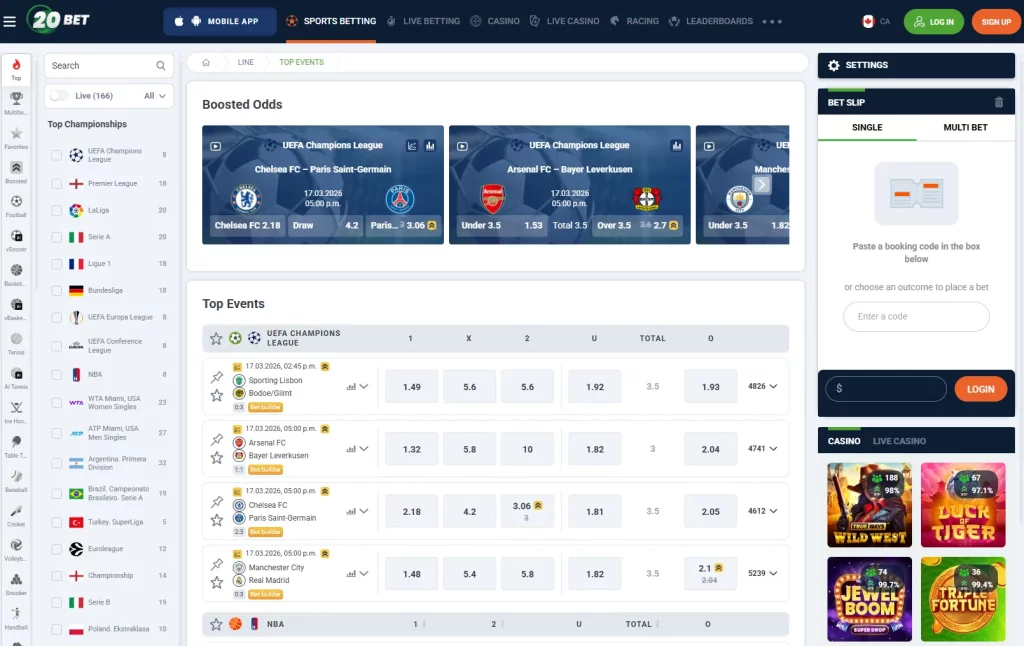
Task: Open the overflow menu next to Leaderboards
Action: tap(772, 20)
